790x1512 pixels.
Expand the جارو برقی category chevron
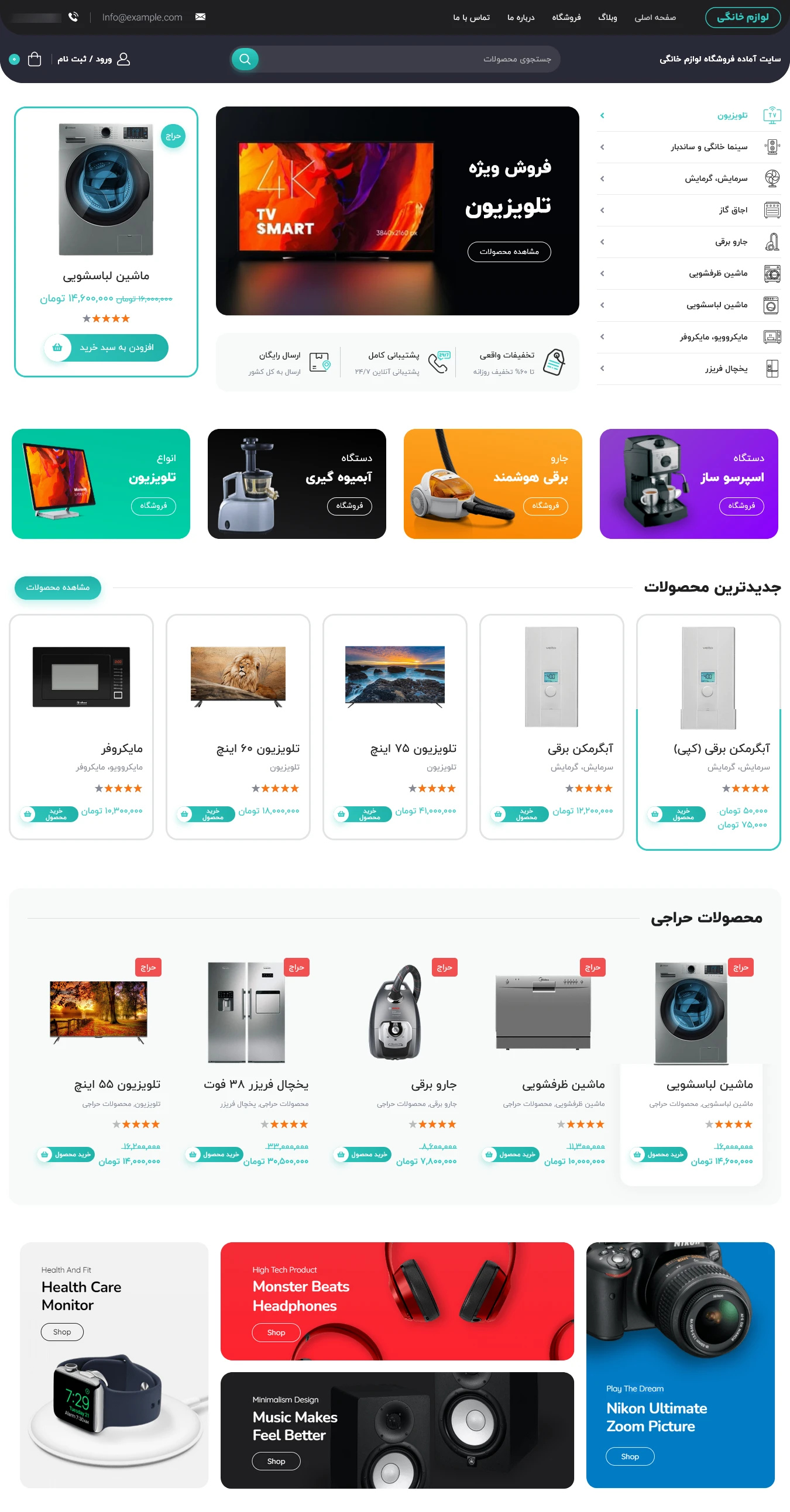pos(602,242)
